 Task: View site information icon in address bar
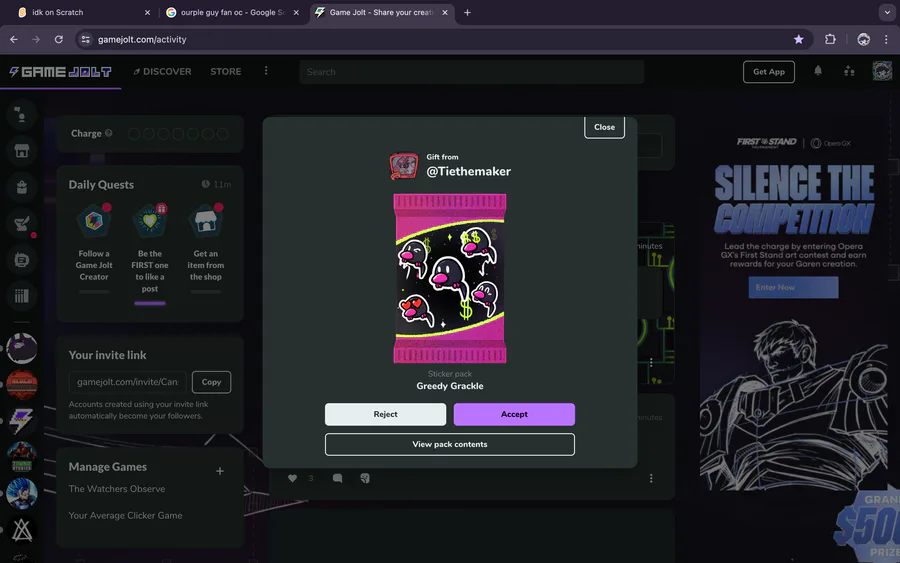(x=86, y=39)
